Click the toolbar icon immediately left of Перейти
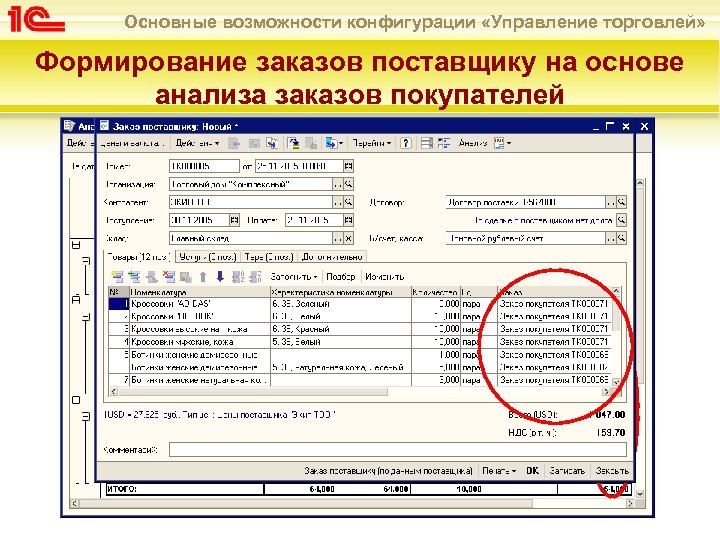Viewport: 720px width, 540px height. click(x=334, y=143)
